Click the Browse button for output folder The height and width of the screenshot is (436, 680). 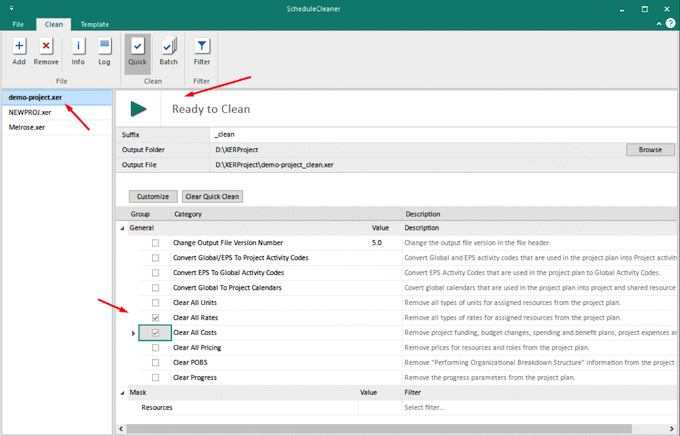point(650,150)
